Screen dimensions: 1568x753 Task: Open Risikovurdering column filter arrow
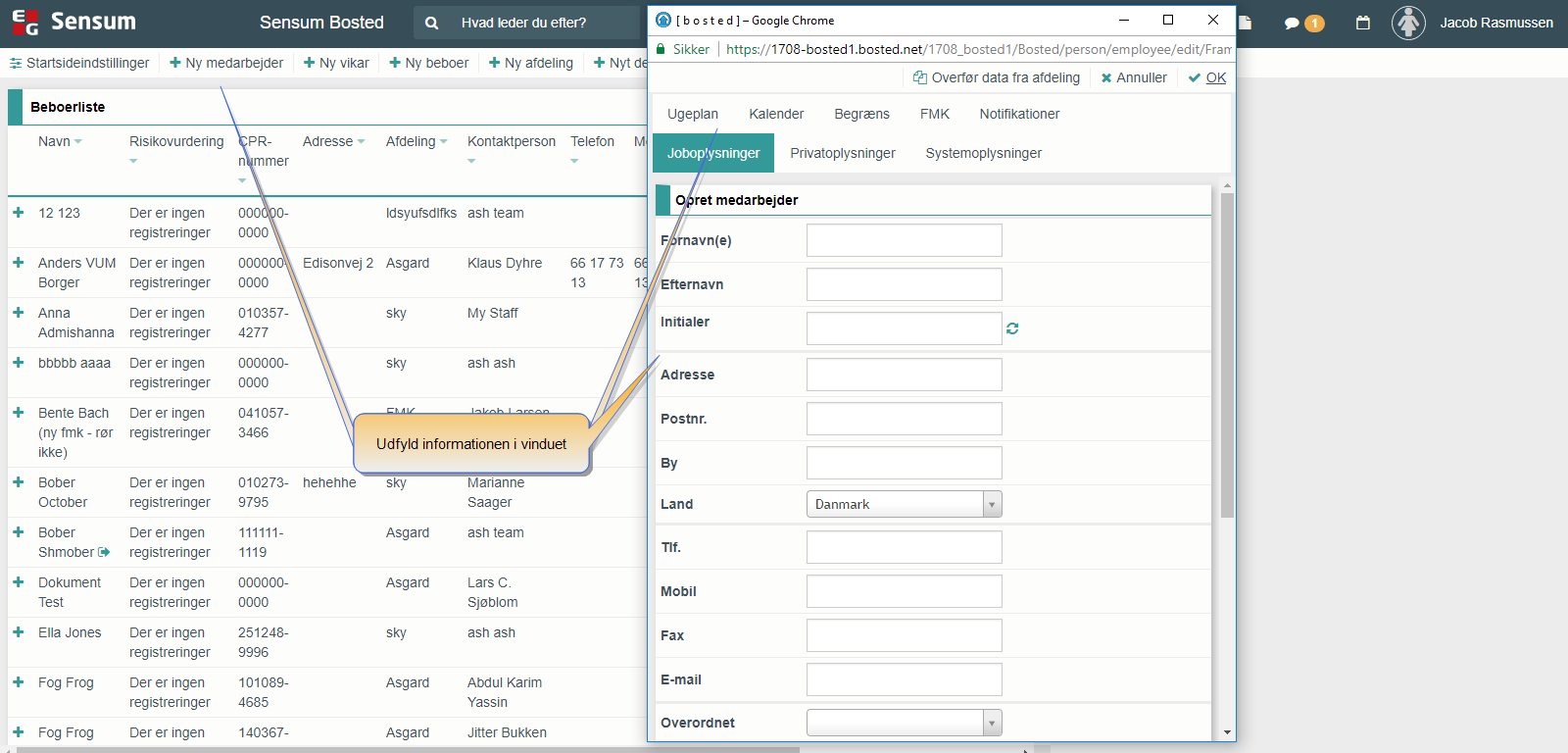[133, 161]
